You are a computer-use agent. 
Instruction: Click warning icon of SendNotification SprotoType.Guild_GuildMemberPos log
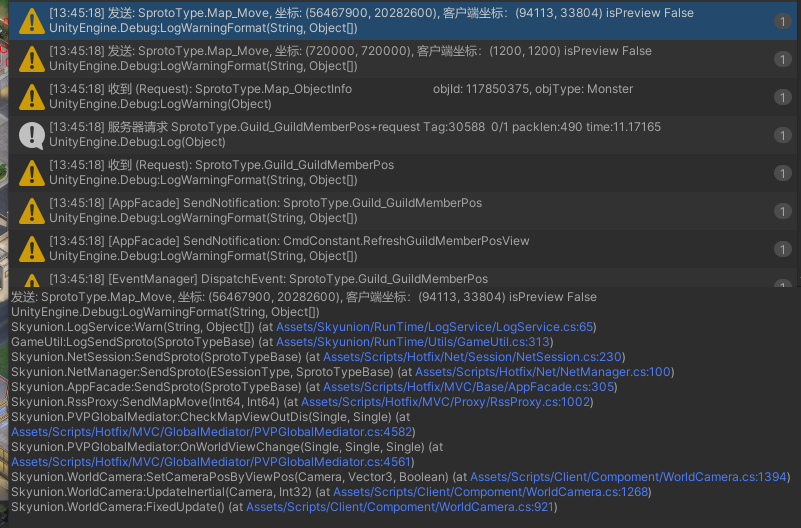click(32, 211)
